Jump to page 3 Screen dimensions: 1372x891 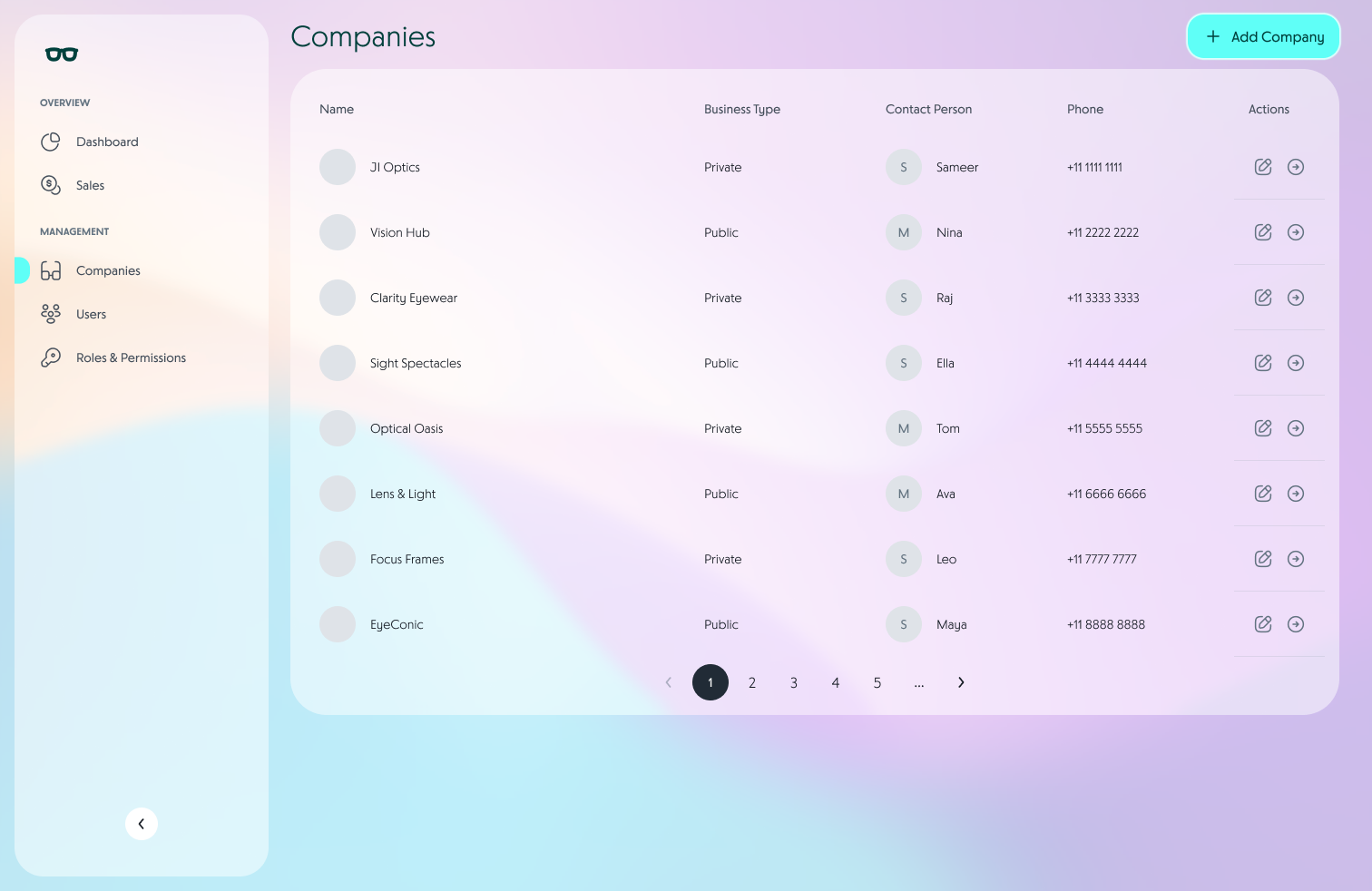794,682
